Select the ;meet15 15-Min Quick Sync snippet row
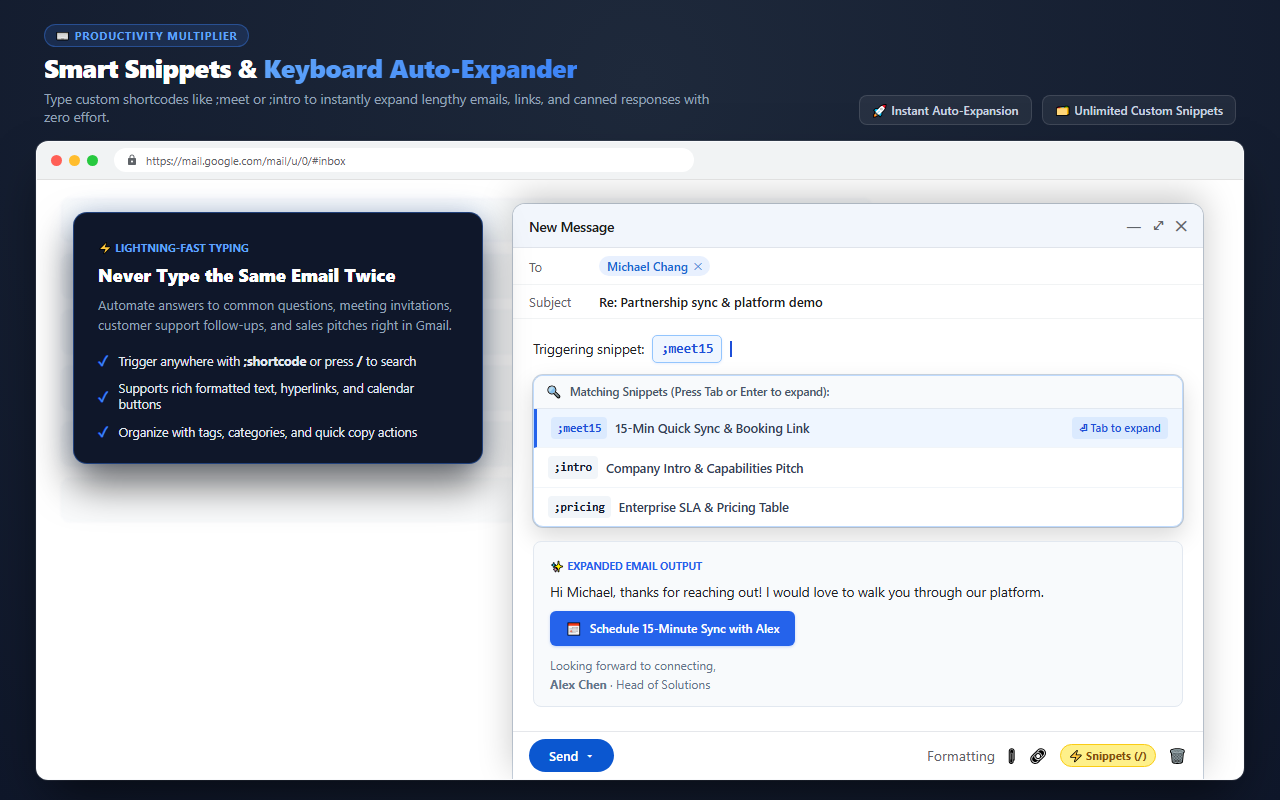Image resolution: width=1280 pixels, height=800 pixels. (858, 428)
